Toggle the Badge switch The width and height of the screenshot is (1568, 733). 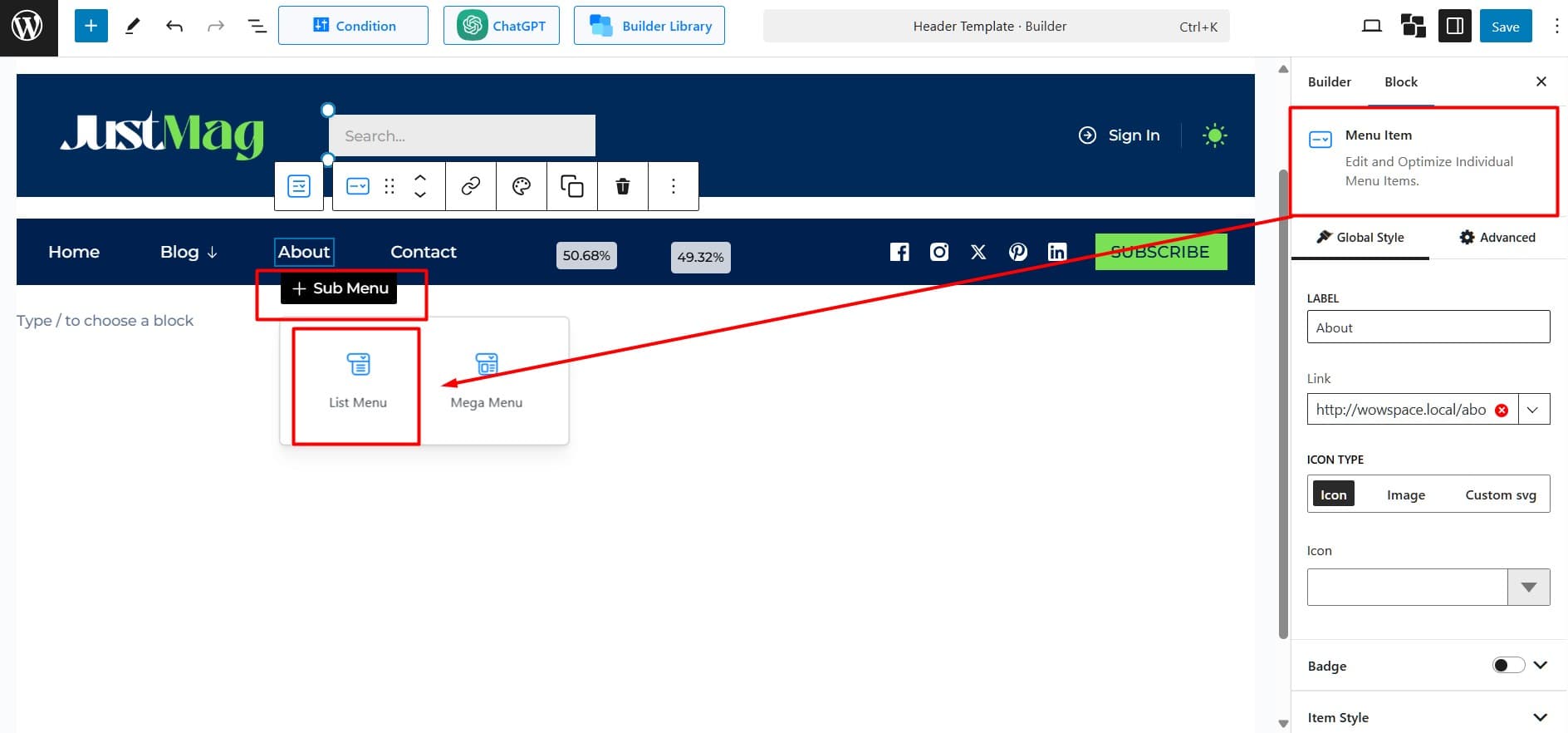pyautogui.click(x=1508, y=665)
